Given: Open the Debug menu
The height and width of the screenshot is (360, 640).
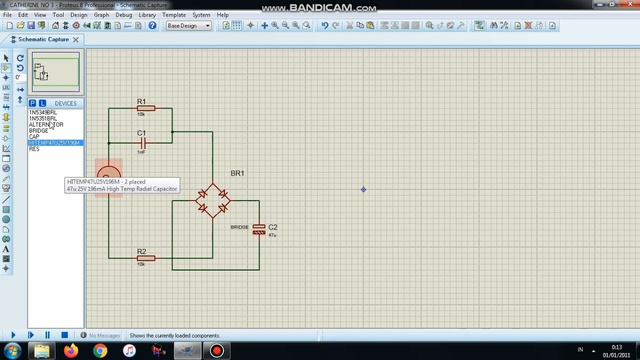Looking at the screenshot, I should [x=124, y=15].
